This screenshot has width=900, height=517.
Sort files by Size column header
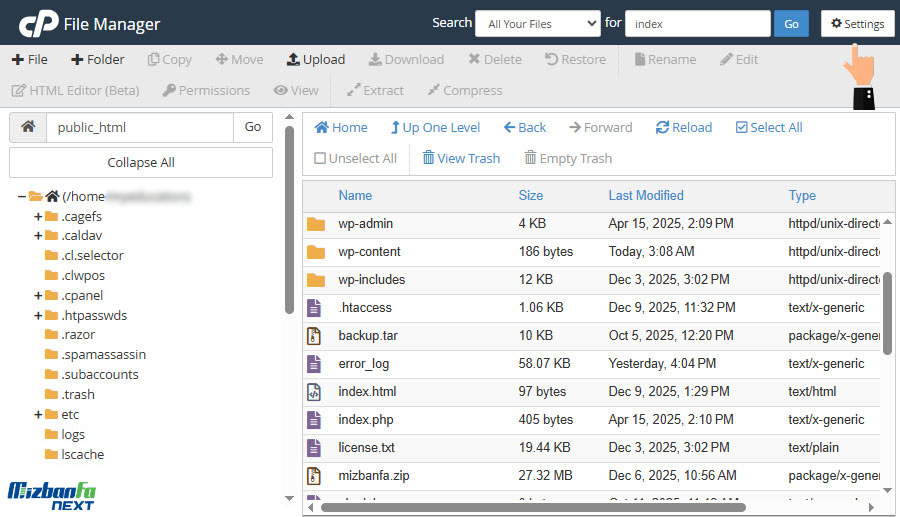tap(530, 195)
